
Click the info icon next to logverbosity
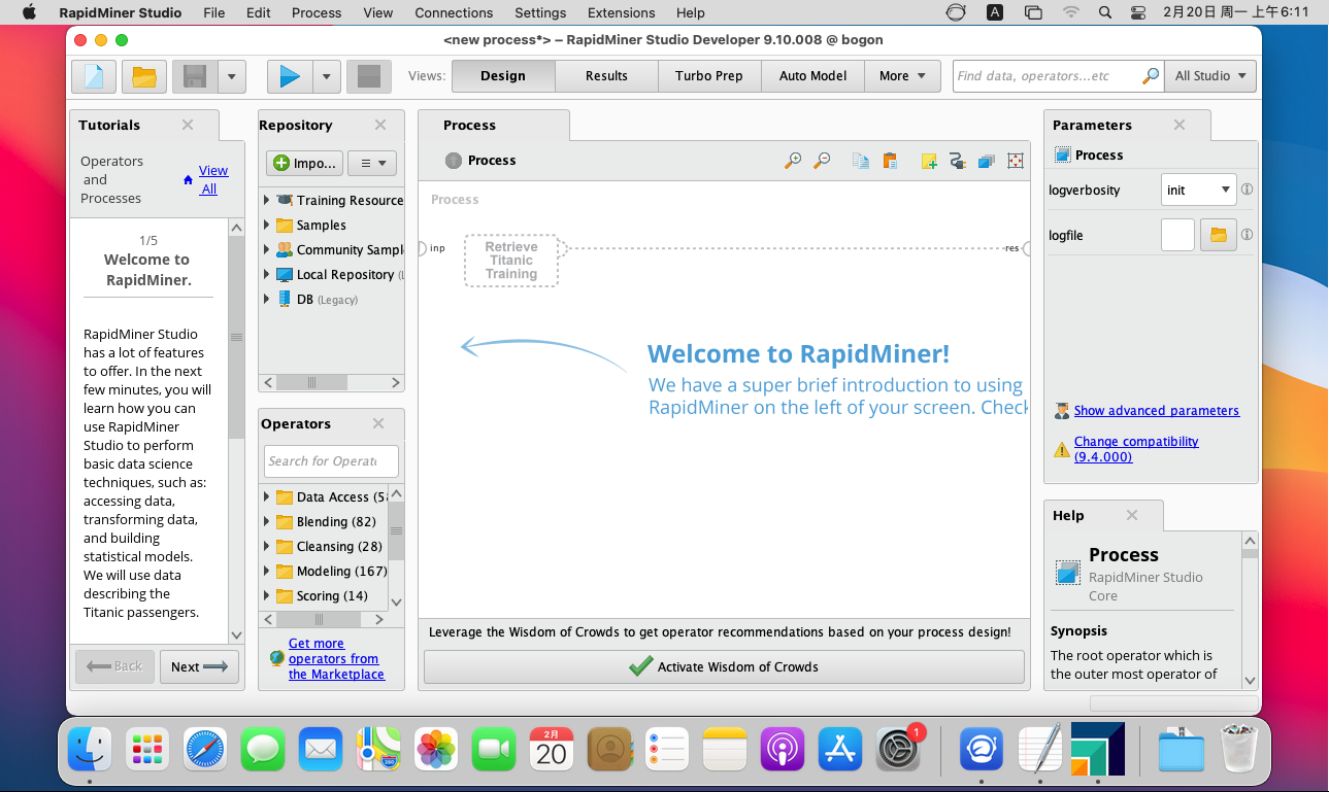tap(1247, 189)
